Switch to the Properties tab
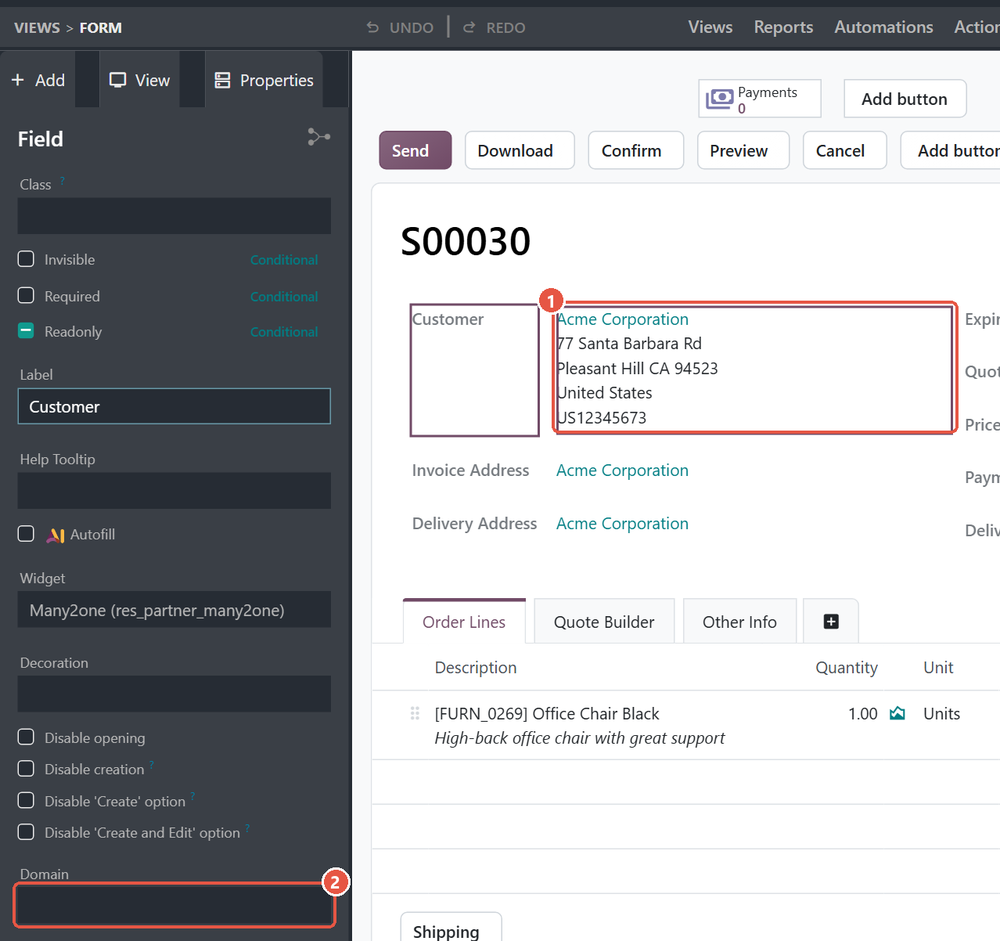 [264, 80]
